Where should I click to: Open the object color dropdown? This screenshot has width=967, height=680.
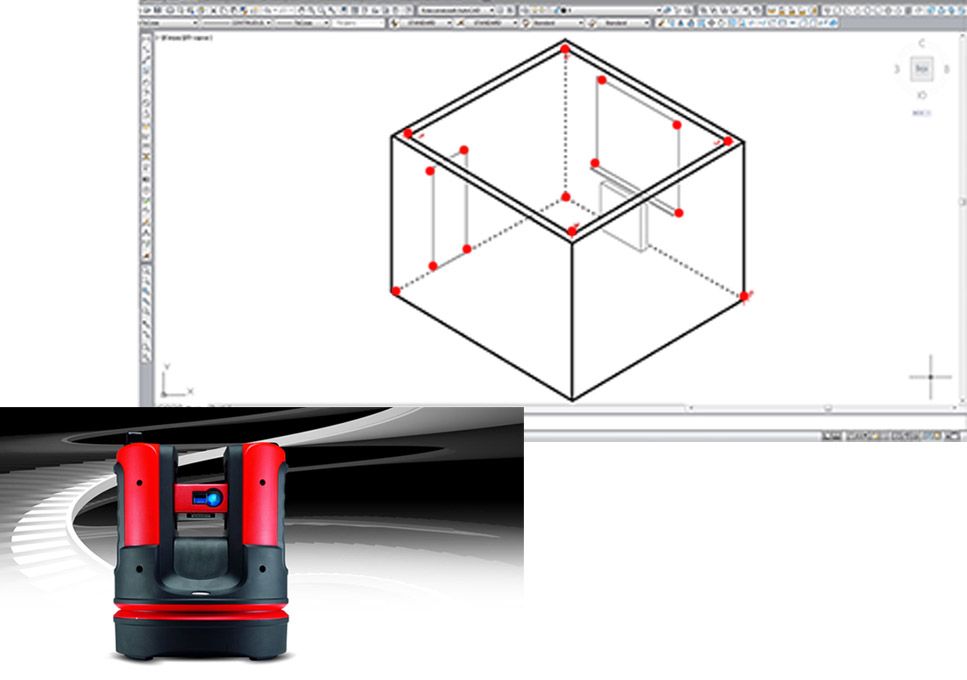coord(170,23)
